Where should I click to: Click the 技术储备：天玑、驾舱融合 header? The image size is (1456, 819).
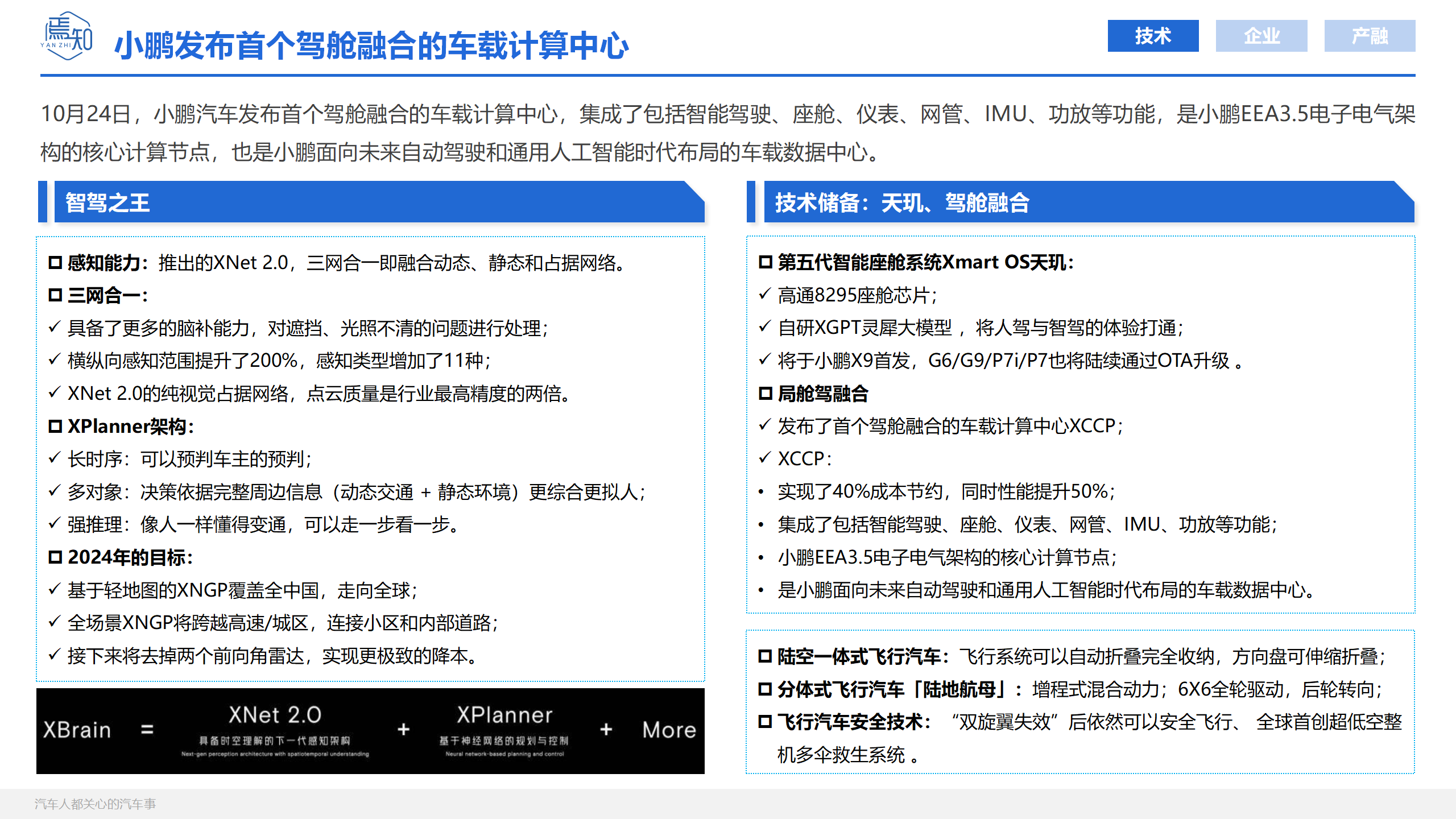pyautogui.click(x=1089, y=202)
